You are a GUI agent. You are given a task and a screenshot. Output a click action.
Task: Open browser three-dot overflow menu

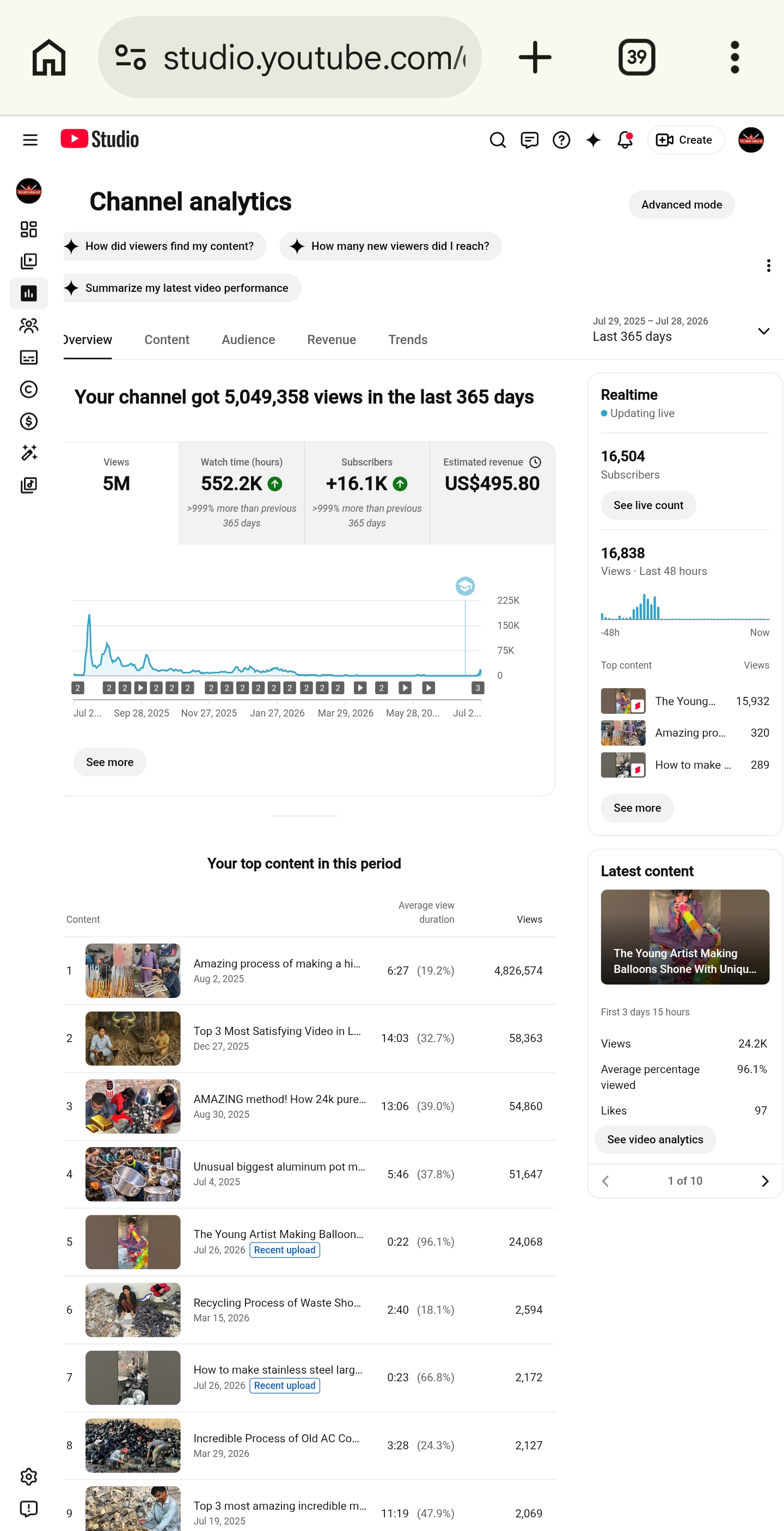pyautogui.click(x=734, y=57)
